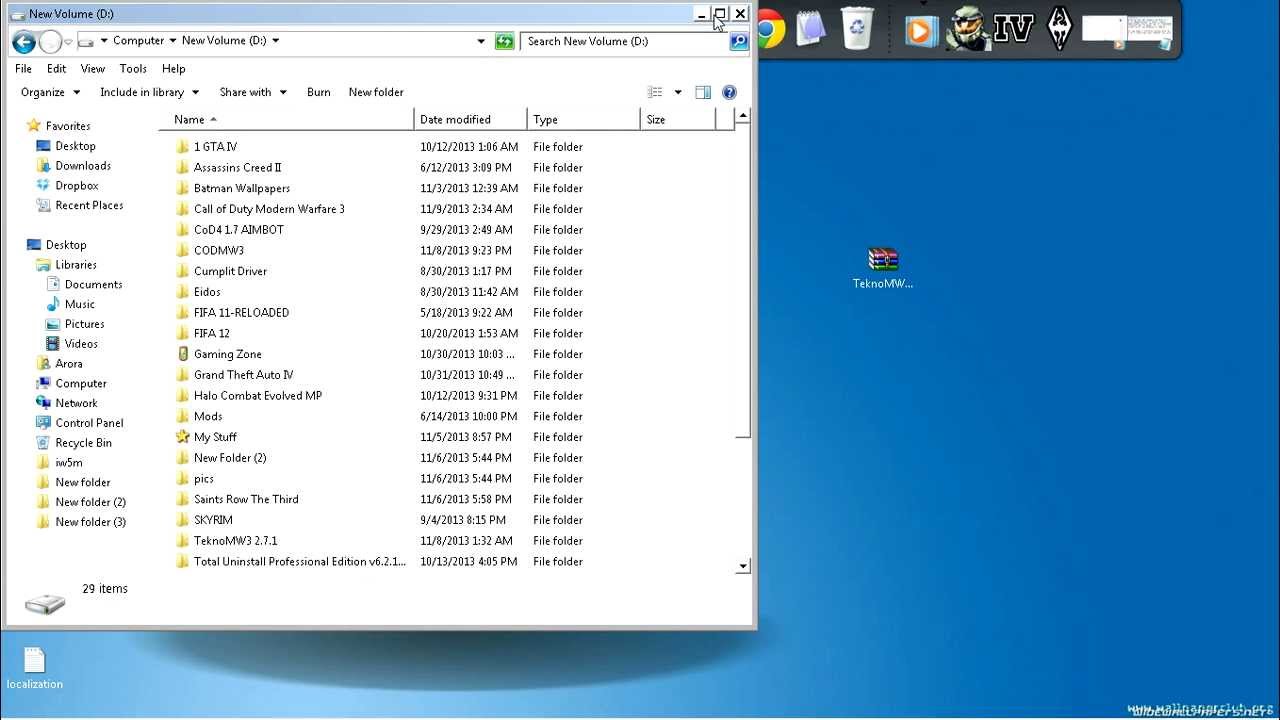The width and height of the screenshot is (1280, 720).
Task: Click the file list scroll-down arrow
Action: 743,566
